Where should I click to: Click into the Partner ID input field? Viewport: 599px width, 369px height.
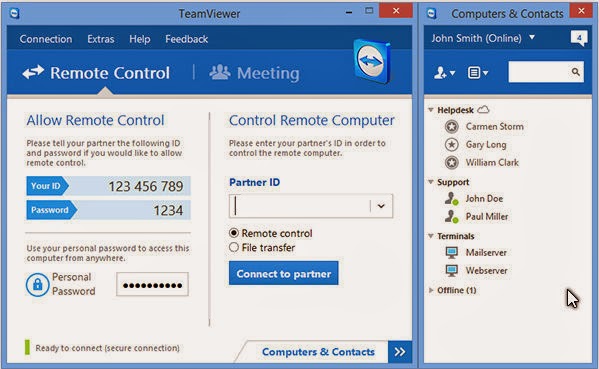[x=300, y=206]
